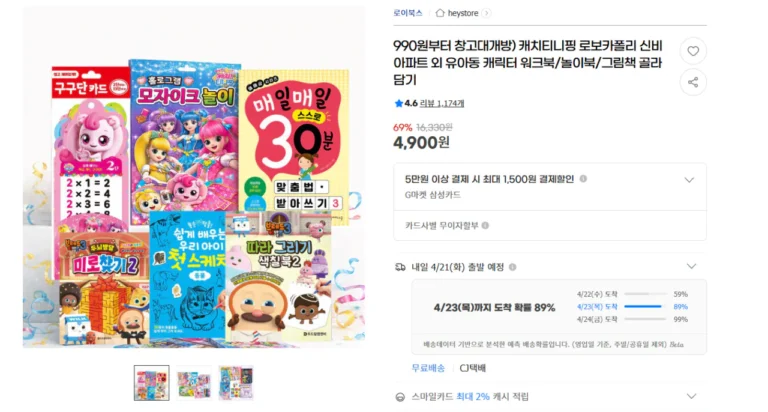Click the 무료배송 link

coord(428,368)
